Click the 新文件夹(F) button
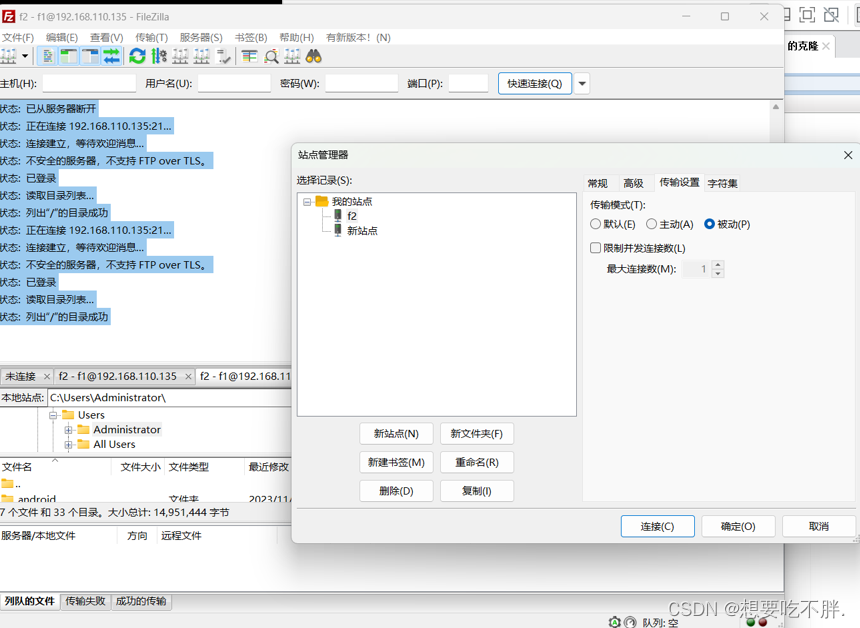 coord(477,434)
